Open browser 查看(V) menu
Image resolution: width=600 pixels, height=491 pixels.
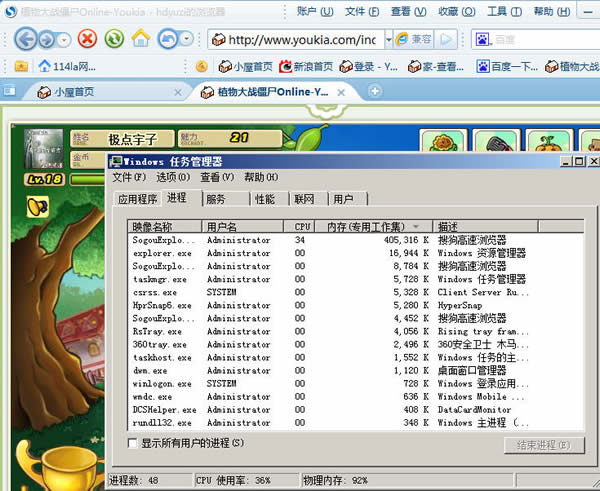[409, 12]
